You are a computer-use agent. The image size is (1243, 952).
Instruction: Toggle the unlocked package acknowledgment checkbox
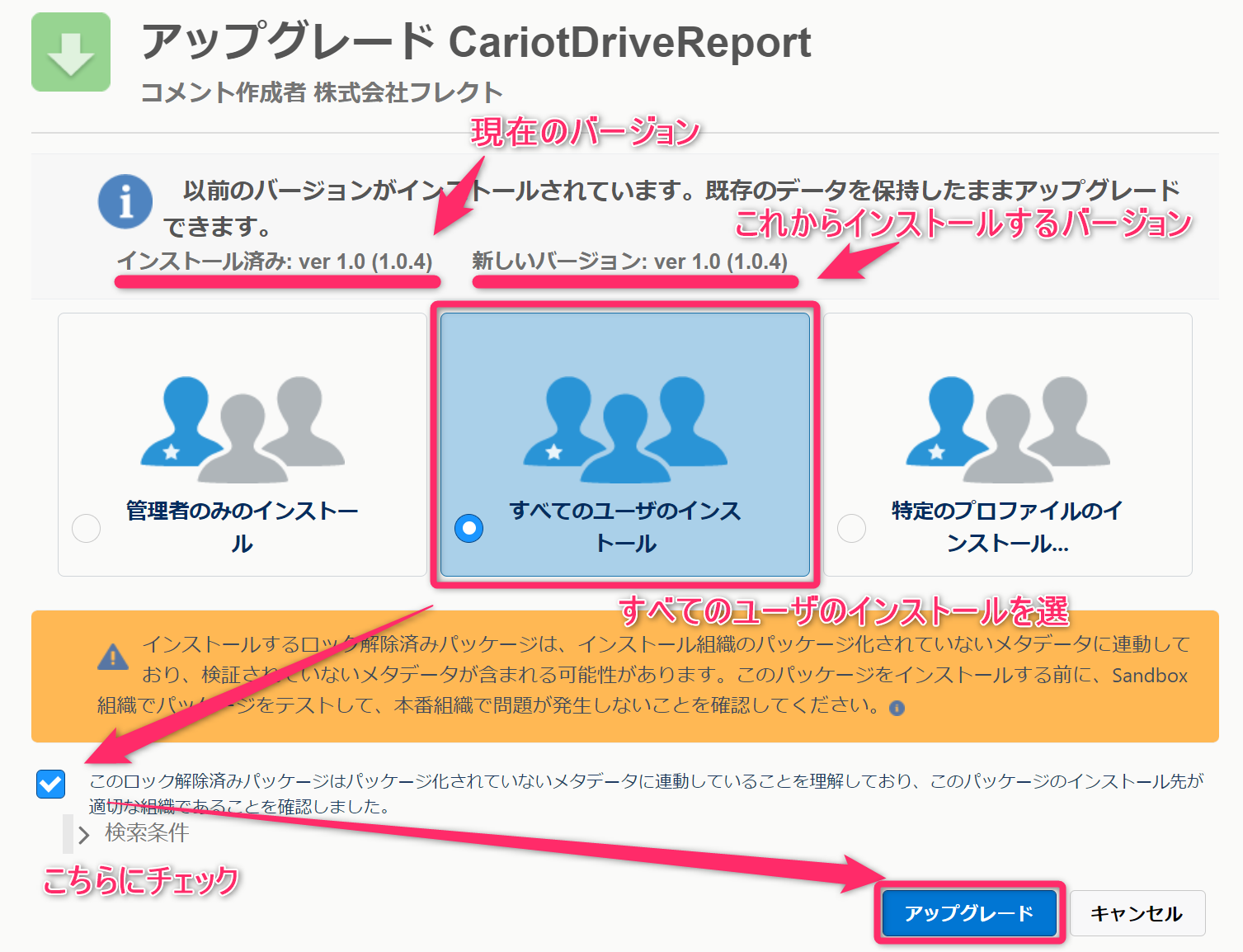(x=51, y=784)
